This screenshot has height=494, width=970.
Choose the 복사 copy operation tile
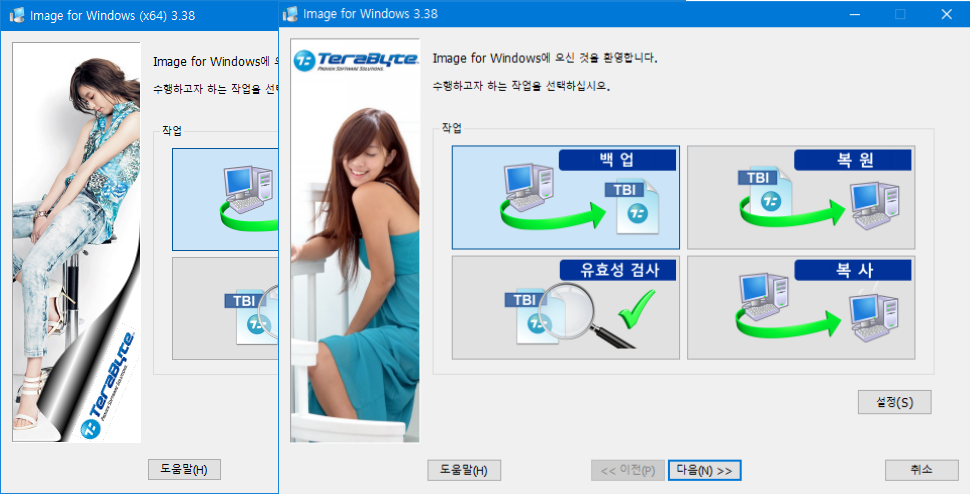tap(801, 307)
